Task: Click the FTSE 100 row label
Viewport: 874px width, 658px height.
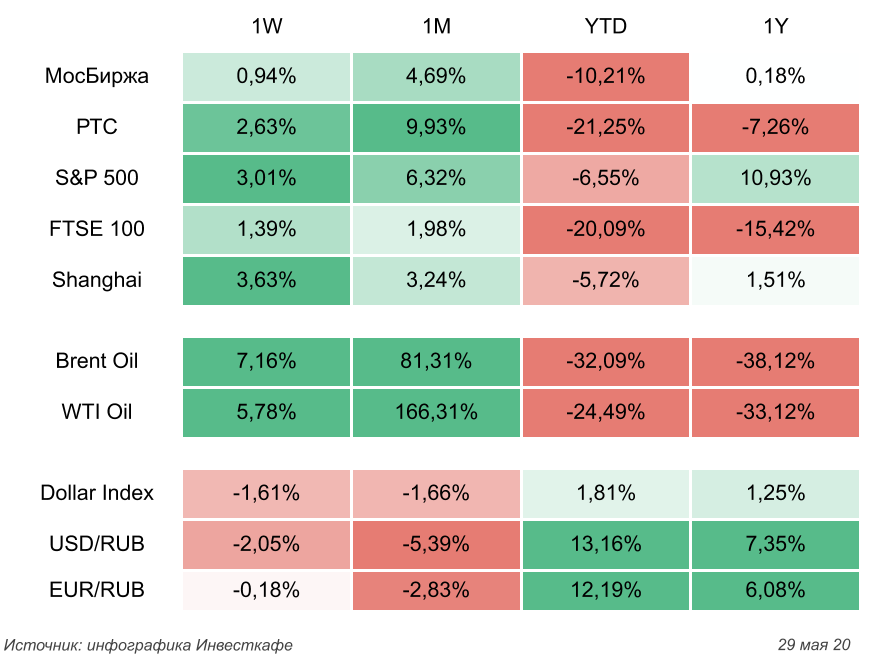Action: click(98, 229)
